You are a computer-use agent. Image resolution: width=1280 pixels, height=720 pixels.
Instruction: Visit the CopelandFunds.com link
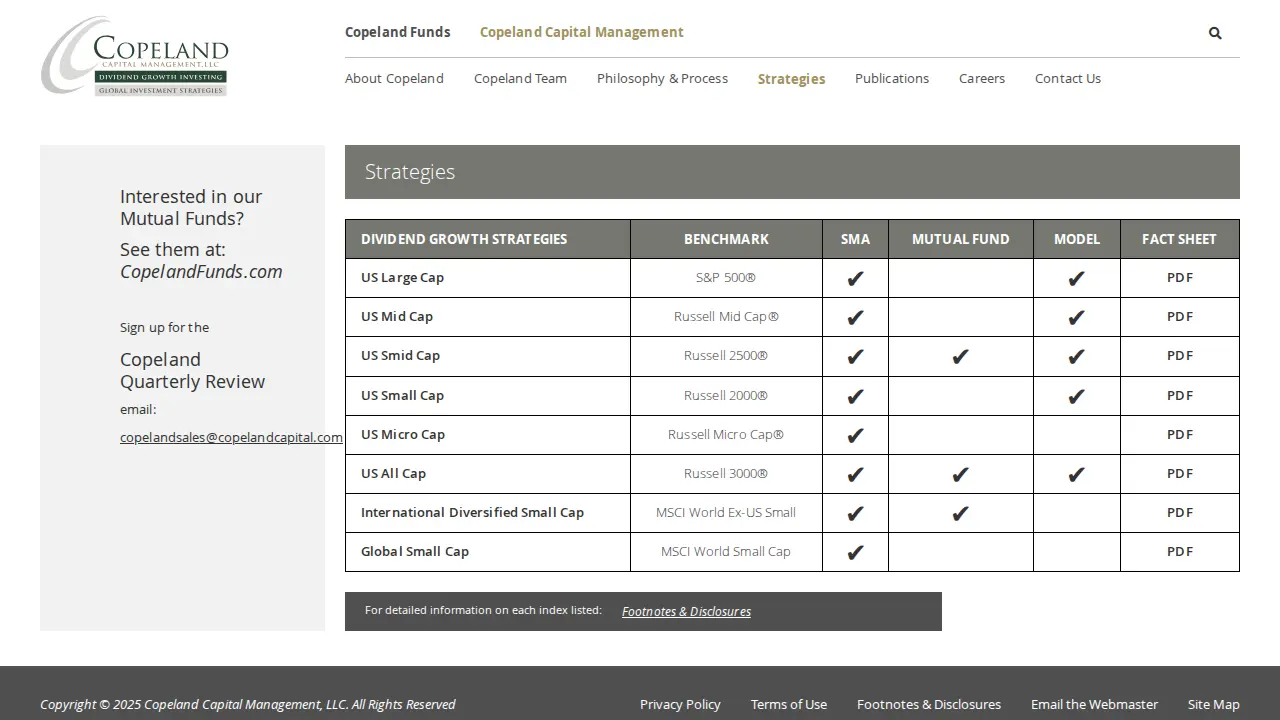201,272
